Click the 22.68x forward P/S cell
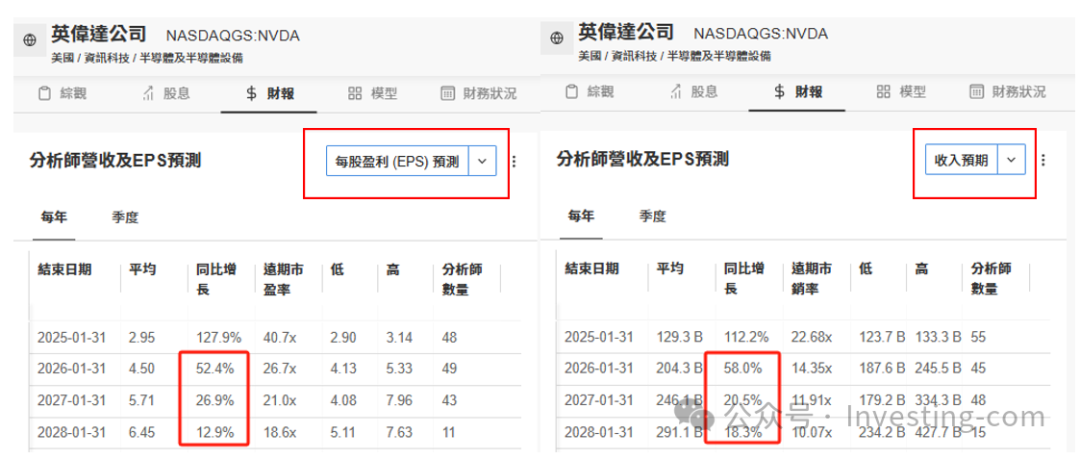Image resolution: width=1080 pixels, height=459 pixels. tap(811, 338)
